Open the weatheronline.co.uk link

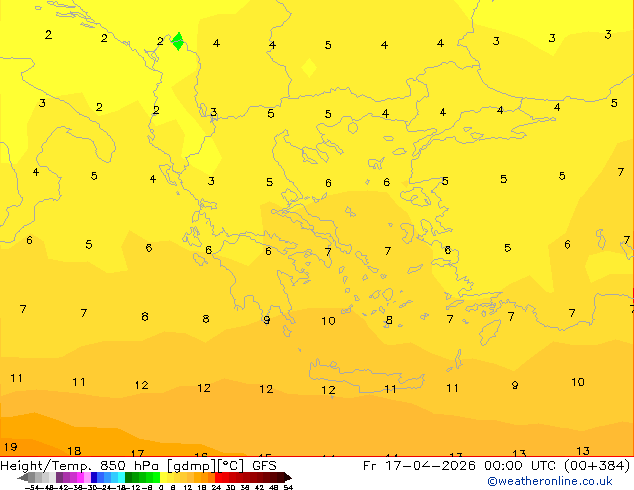pos(550,481)
